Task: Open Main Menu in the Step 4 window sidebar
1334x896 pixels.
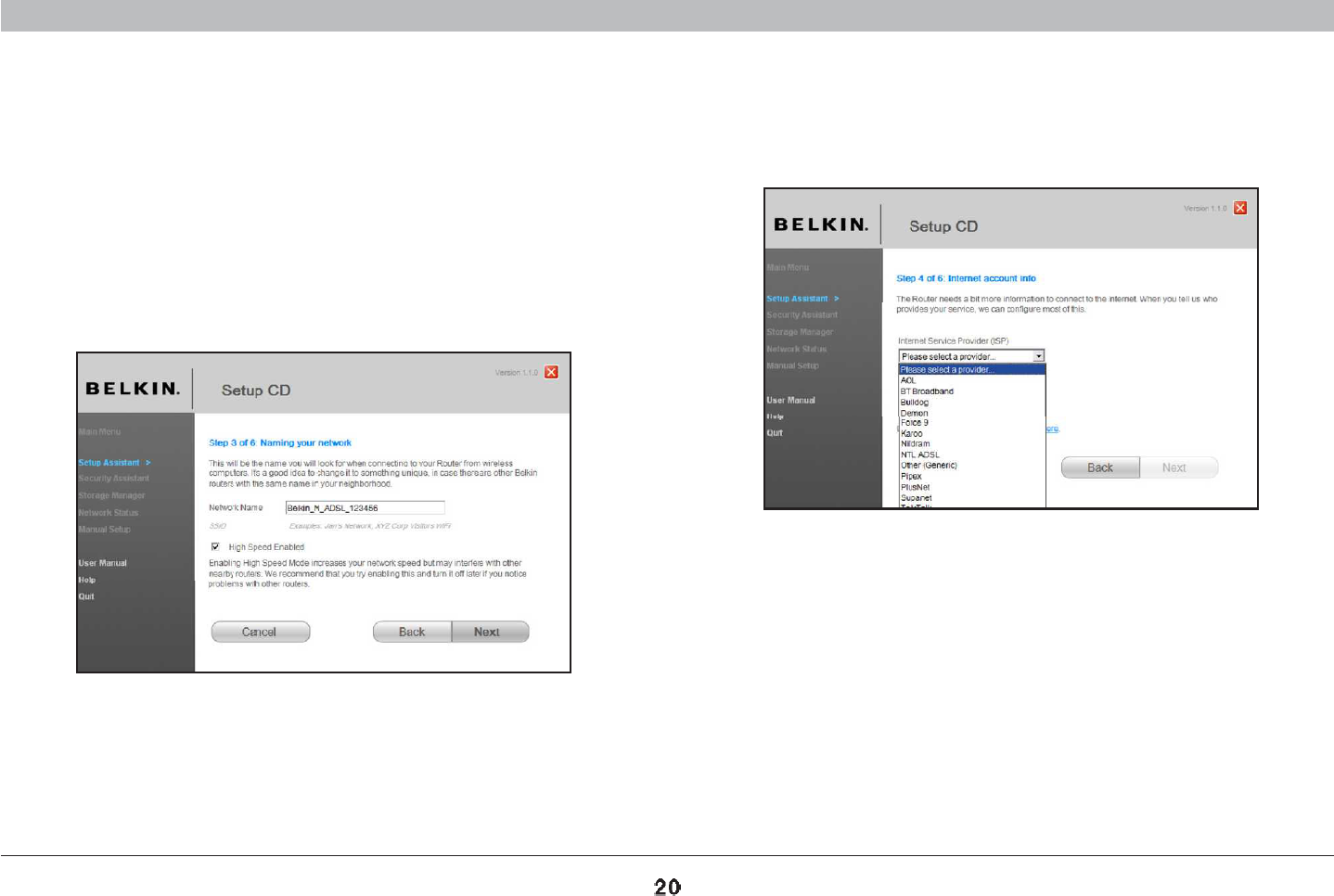Action: coord(788,267)
